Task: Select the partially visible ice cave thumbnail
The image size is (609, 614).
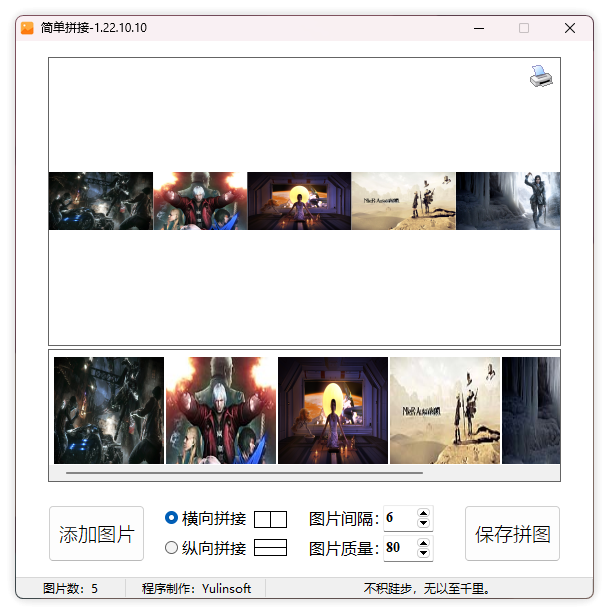Action: point(531,410)
